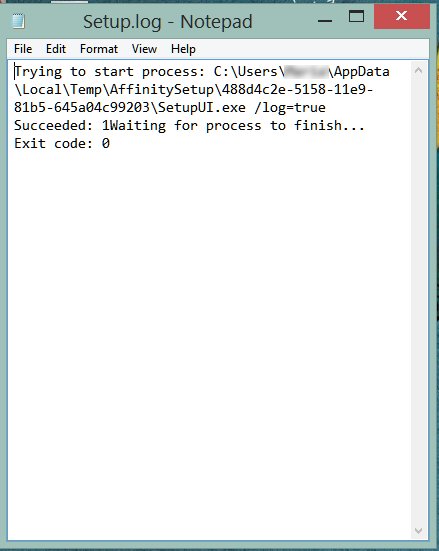Click the empty area below the log text
The image size is (439, 551).
[x=209, y=334]
